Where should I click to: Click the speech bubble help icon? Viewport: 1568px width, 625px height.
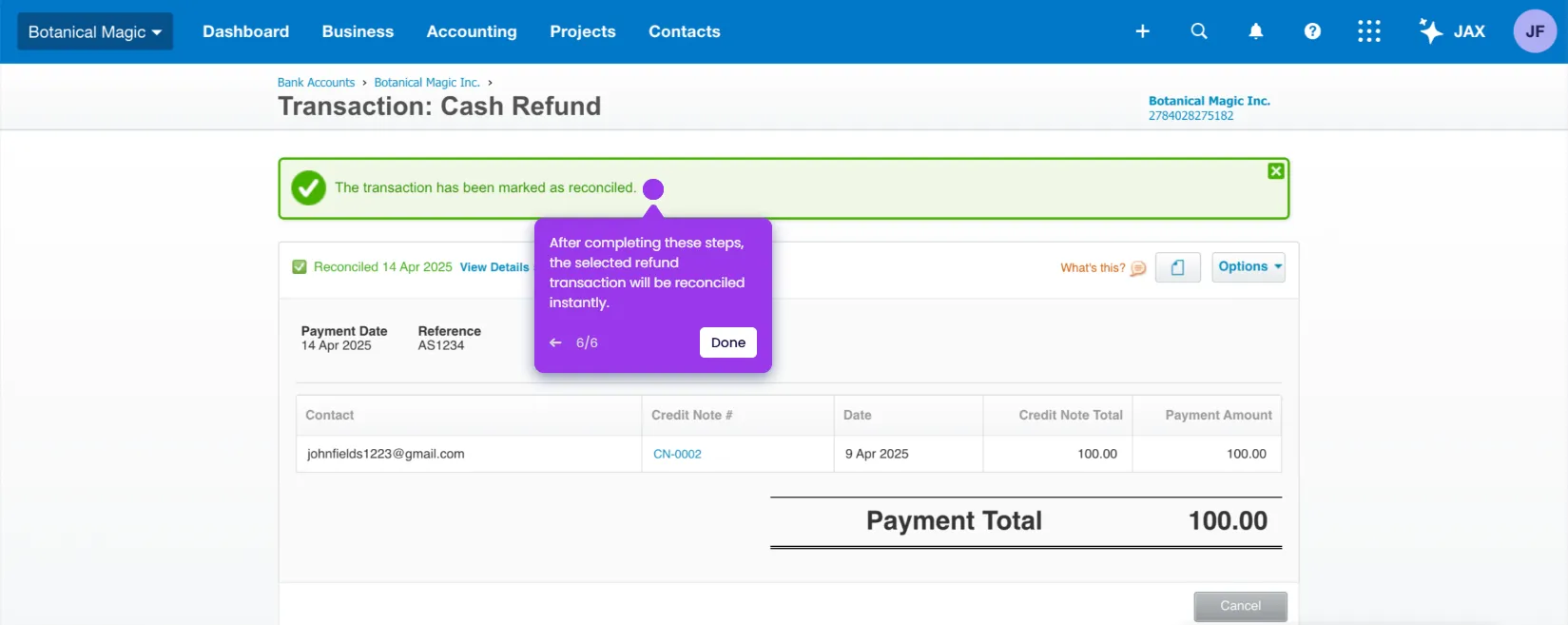(1138, 268)
